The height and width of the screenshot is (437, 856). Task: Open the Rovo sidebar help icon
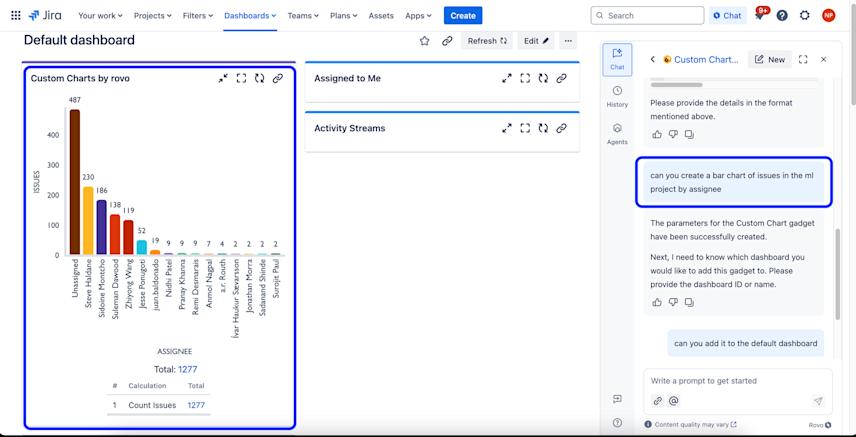617,422
